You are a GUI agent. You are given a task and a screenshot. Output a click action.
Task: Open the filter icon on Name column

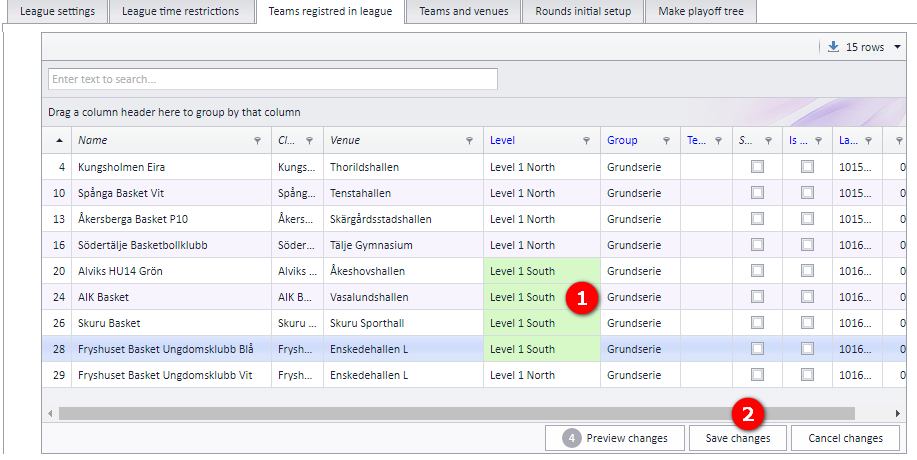point(257,141)
